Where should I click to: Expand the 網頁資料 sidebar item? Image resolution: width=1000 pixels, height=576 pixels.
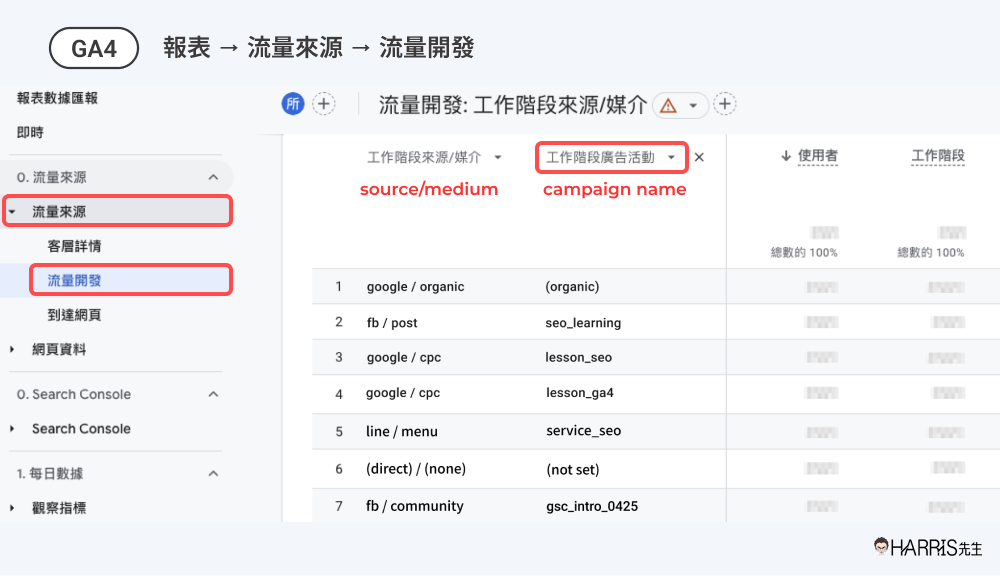[62, 349]
